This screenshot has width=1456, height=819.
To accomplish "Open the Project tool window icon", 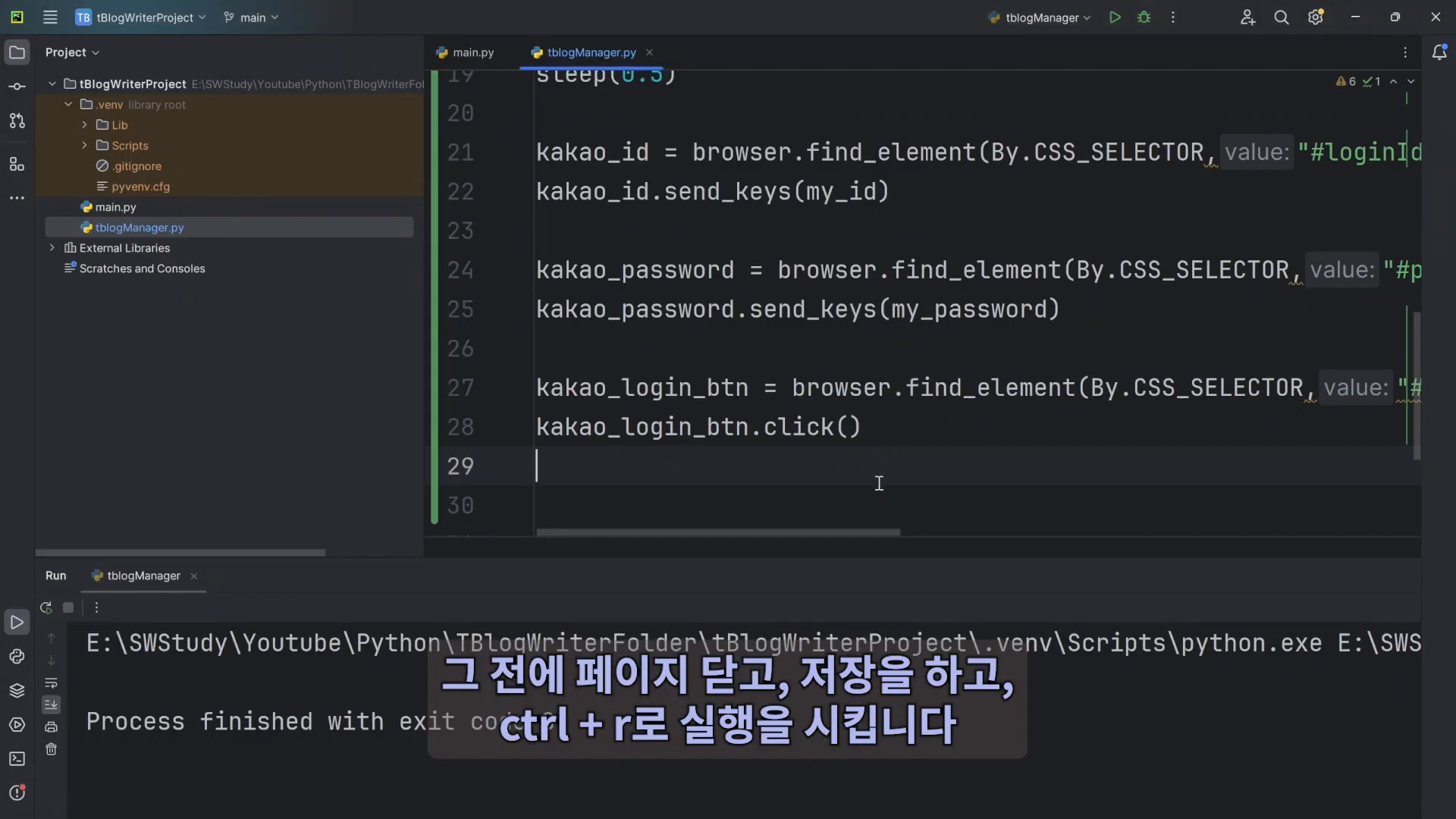I will [17, 52].
